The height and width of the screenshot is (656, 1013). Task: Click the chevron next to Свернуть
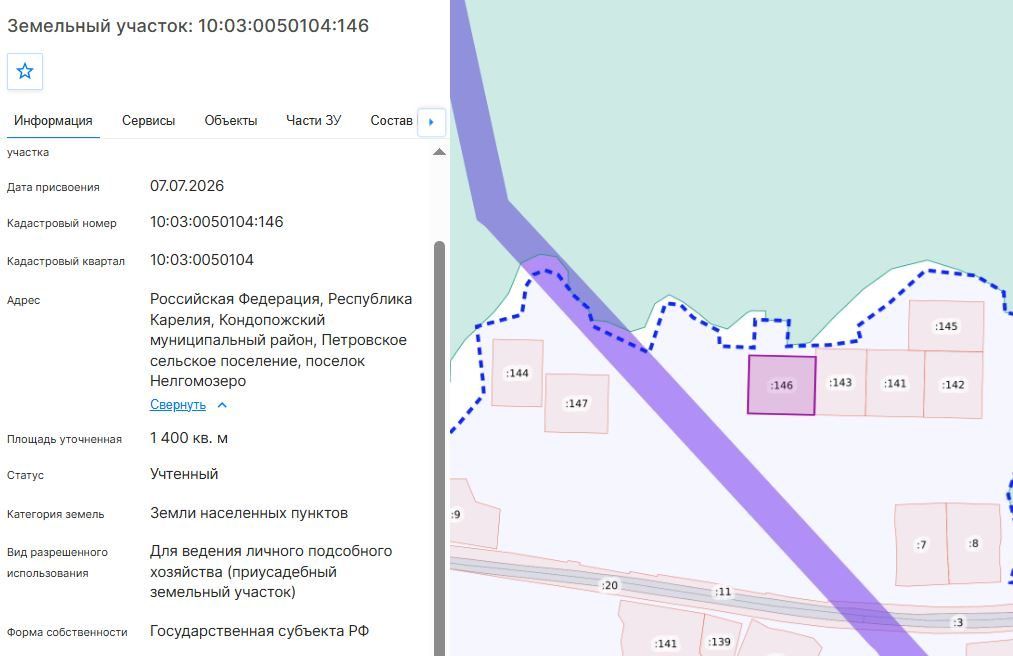coord(222,405)
